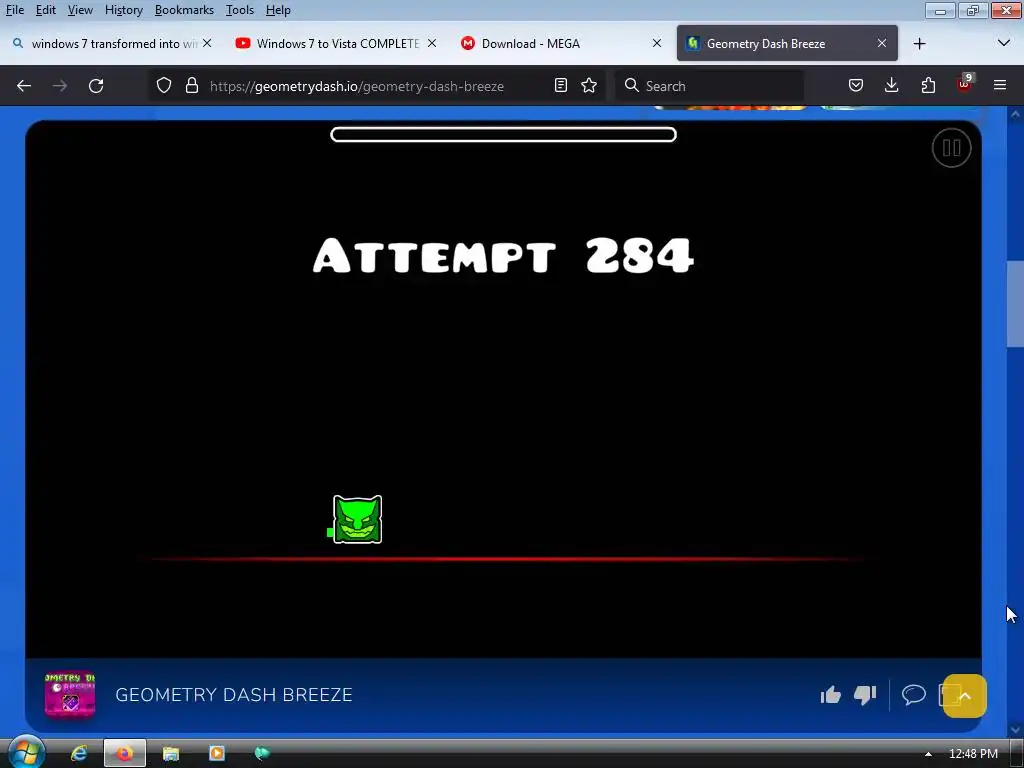Screen dimensions: 1024x768
Task: Click the Show desktop button
Action: [x=1017, y=754]
